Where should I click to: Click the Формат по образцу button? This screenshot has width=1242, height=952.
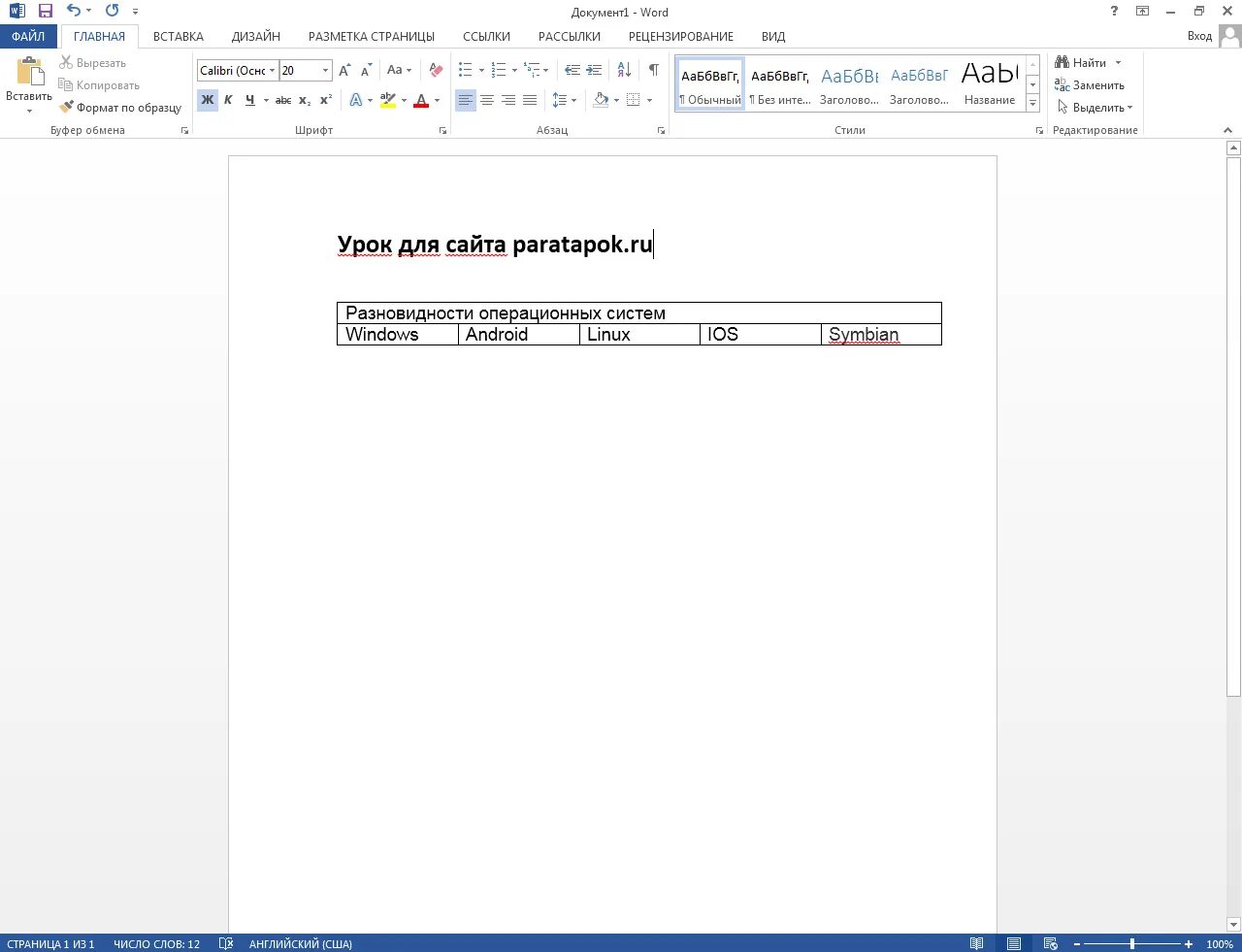[120, 108]
